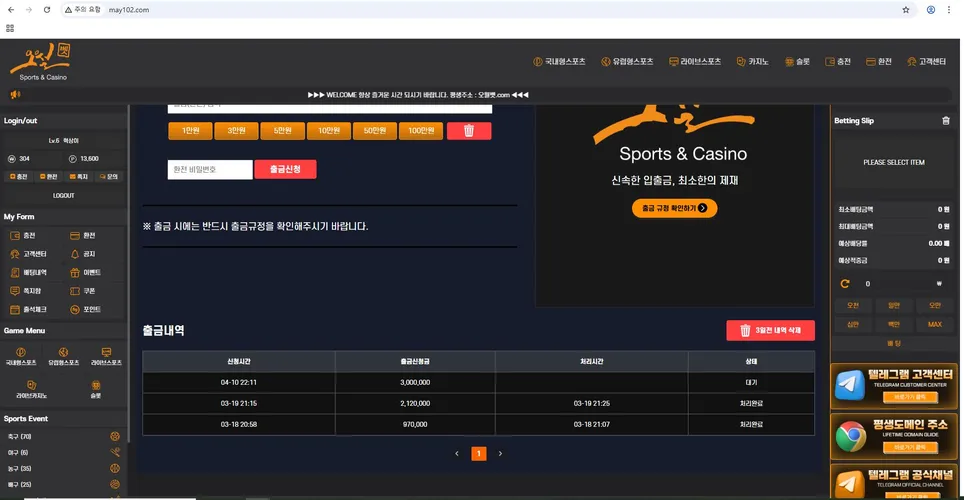Open the 농구 (35) sports event
This screenshot has height=500, width=964.
pyautogui.click(x=63, y=469)
